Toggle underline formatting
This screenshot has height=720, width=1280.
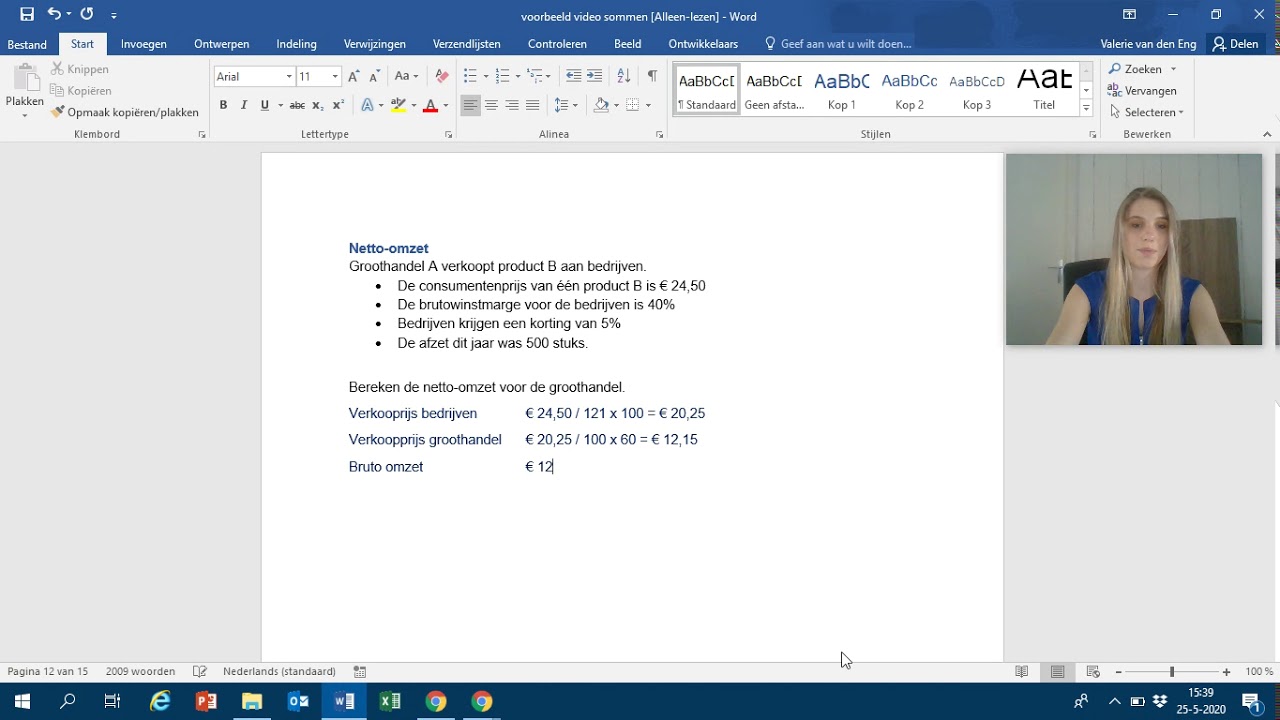pos(264,105)
